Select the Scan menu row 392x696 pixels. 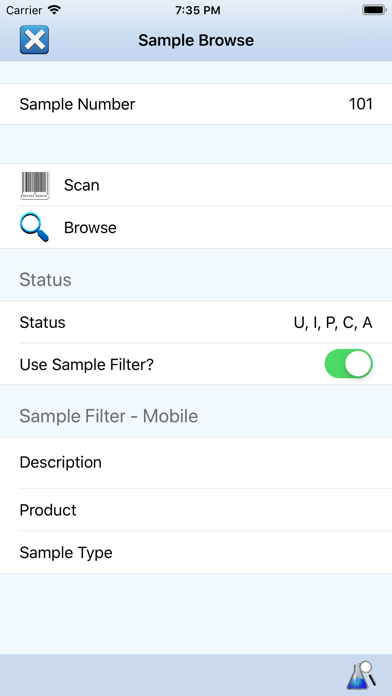196,185
